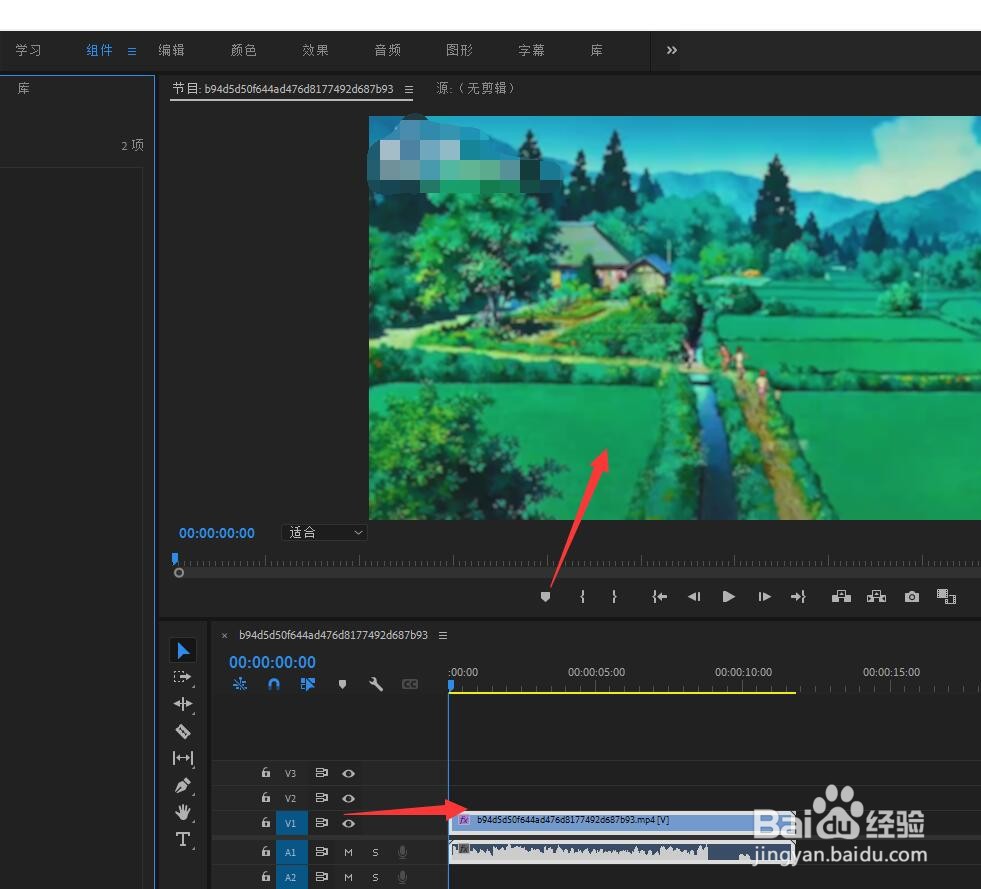981x889 pixels.
Task: Select the Selection tool arrow
Action: [183, 651]
